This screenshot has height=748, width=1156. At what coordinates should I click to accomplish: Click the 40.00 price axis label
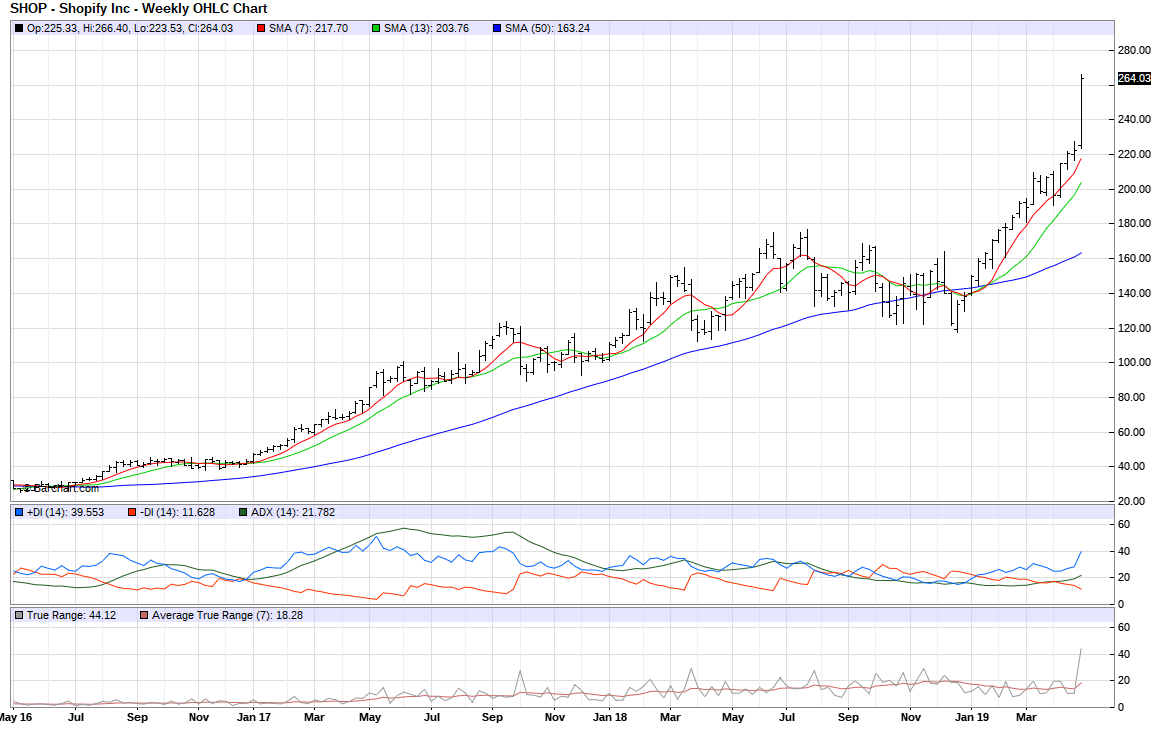tap(1134, 466)
